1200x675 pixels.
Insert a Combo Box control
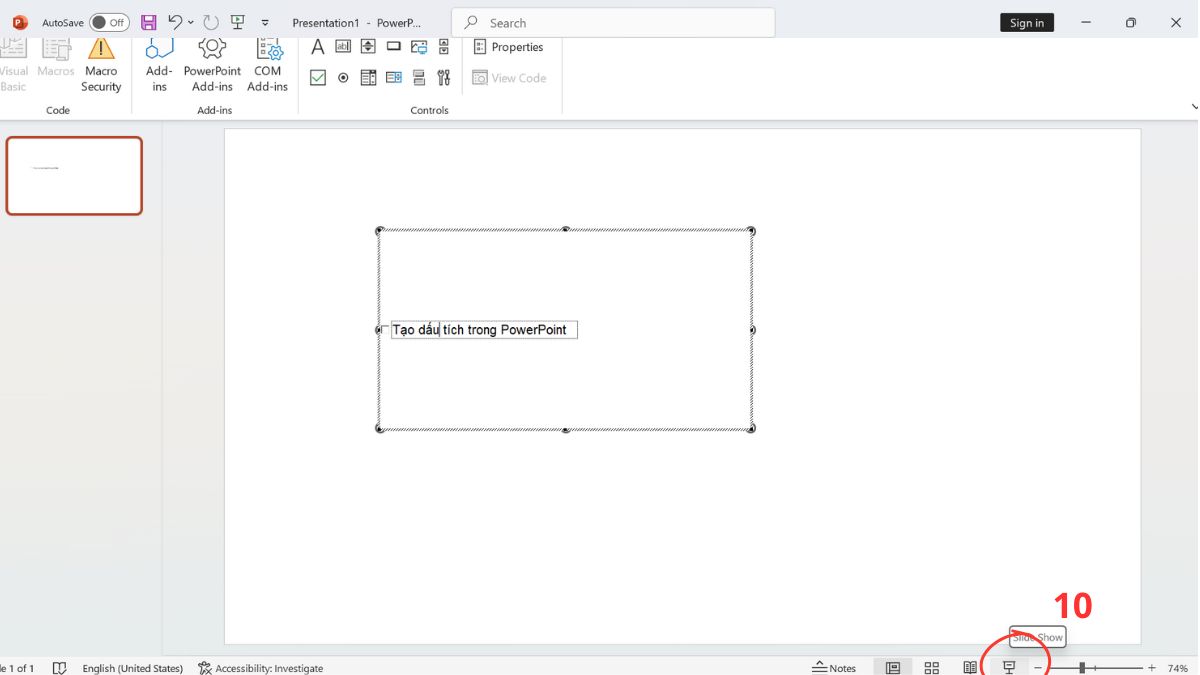click(368, 78)
